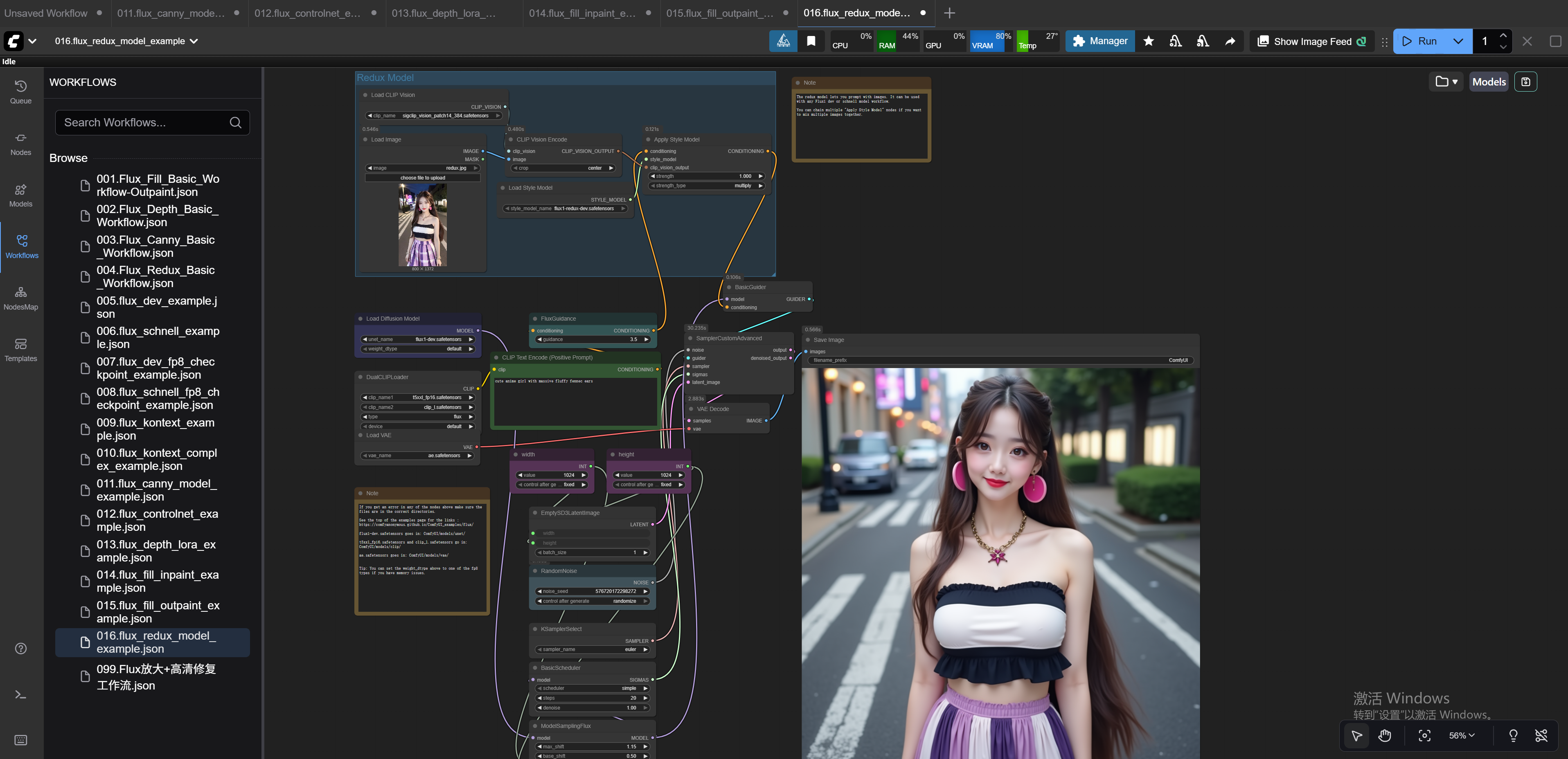The image size is (1568, 759).
Task: Expand the 016.flux_redux_model_example workflow name dropdown
Action: tap(194, 41)
